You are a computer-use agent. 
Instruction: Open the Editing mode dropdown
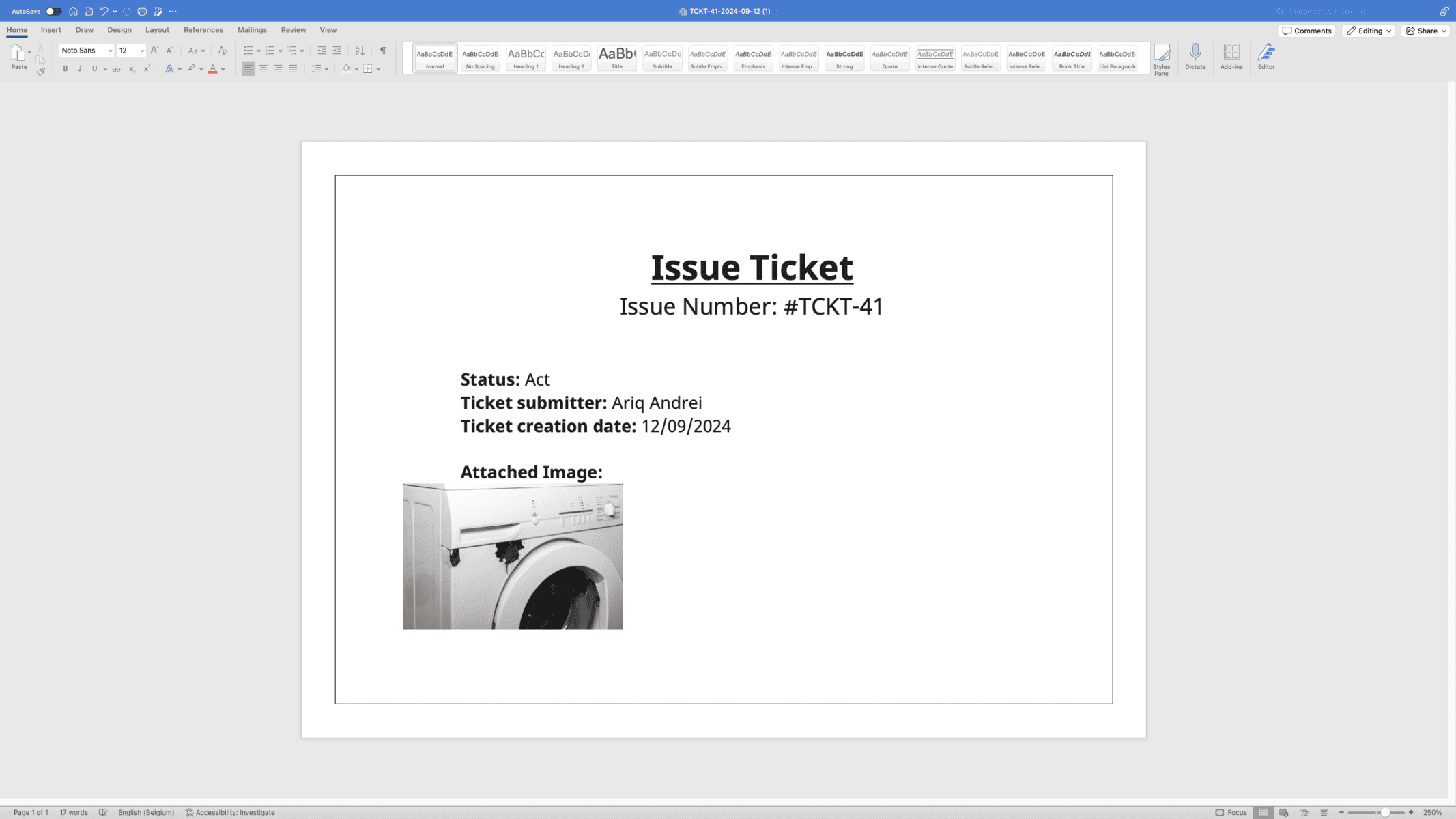pos(1369,31)
